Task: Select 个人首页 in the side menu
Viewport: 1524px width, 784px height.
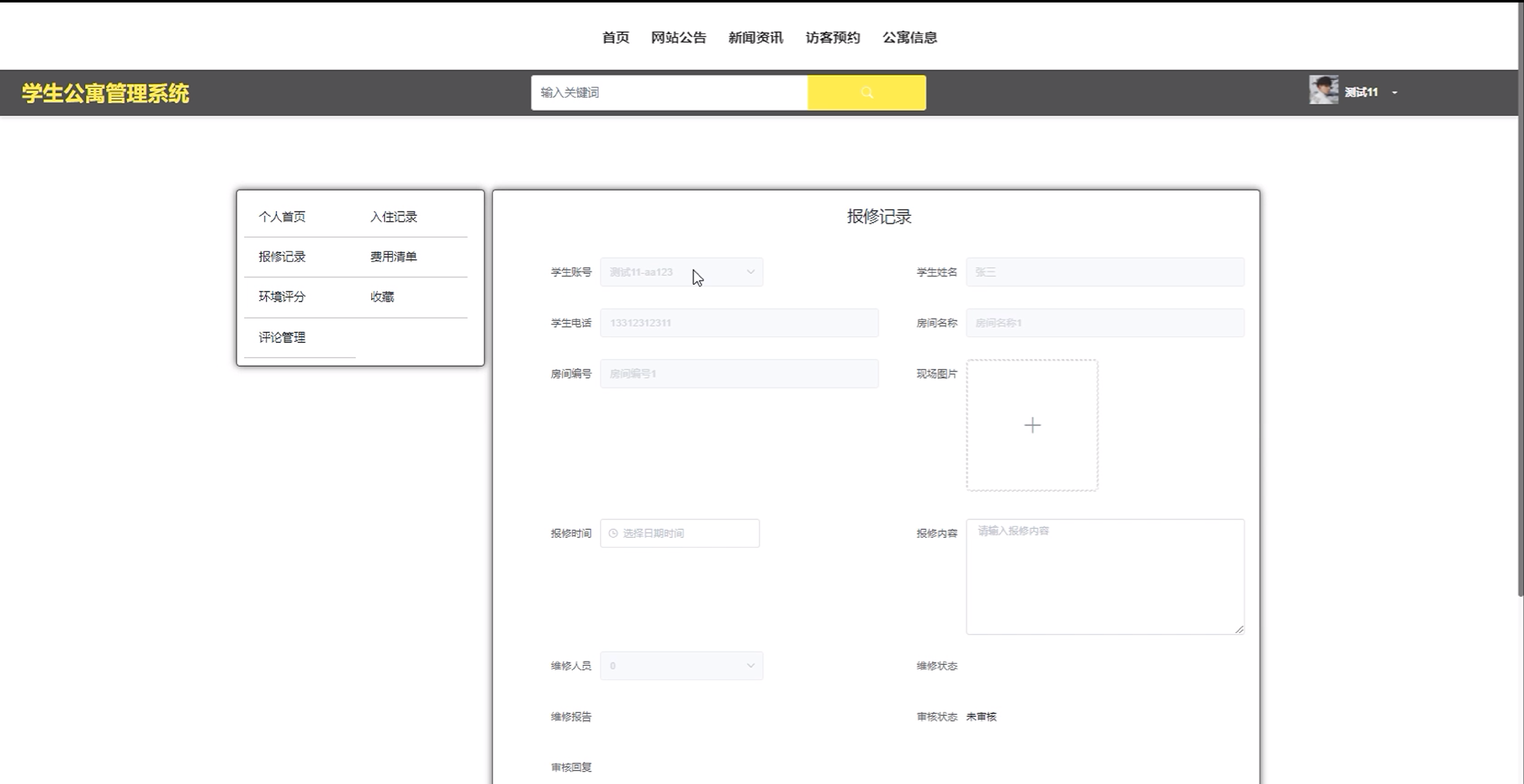Action: tap(281, 217)
